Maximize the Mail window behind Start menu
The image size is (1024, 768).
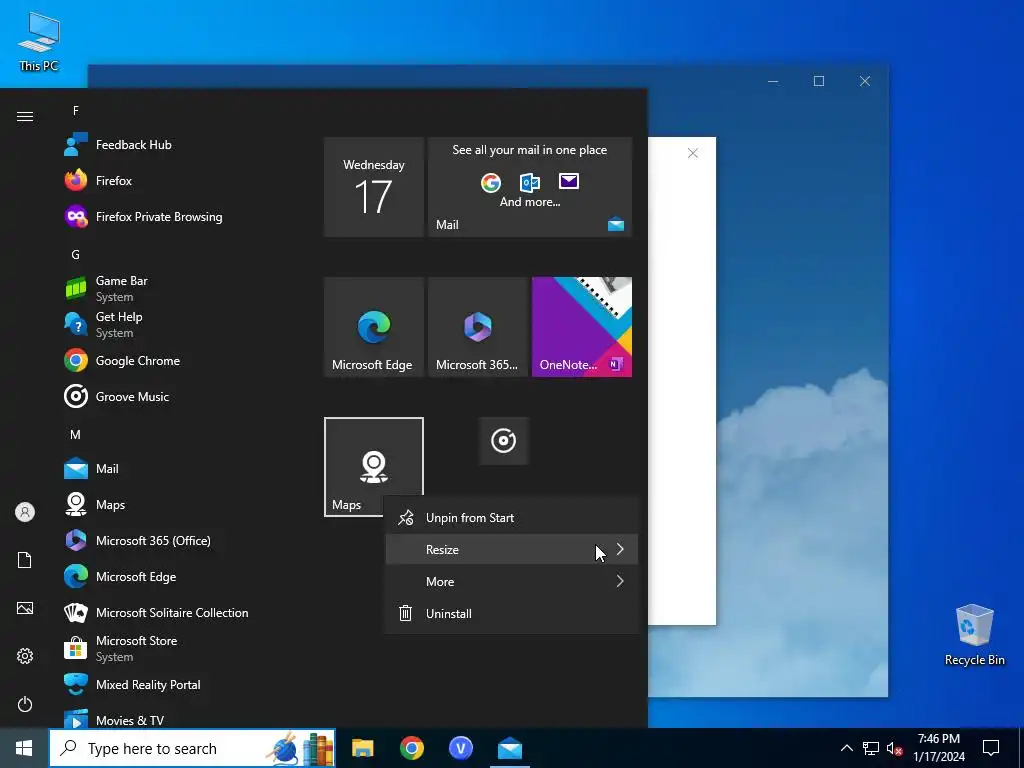pos(819,81)
